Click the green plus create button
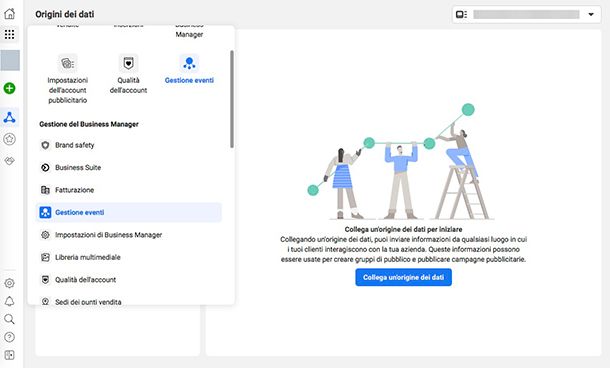 pyautogui.click(x=9, y=88)
